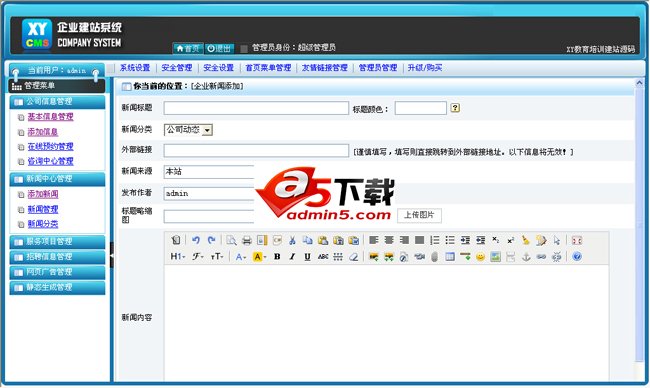The width and height of the screenshot is (650, 388).
Task: Apply italic formatting in editor
Action: point(292,257)
